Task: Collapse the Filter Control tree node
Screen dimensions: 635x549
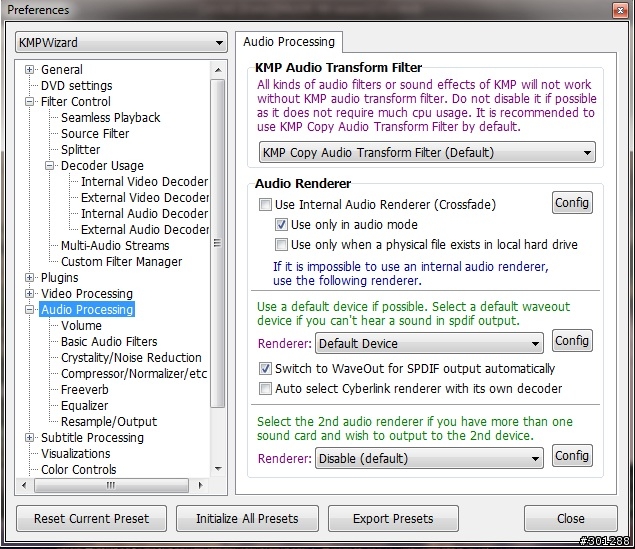Action: [x=29, y=102]
